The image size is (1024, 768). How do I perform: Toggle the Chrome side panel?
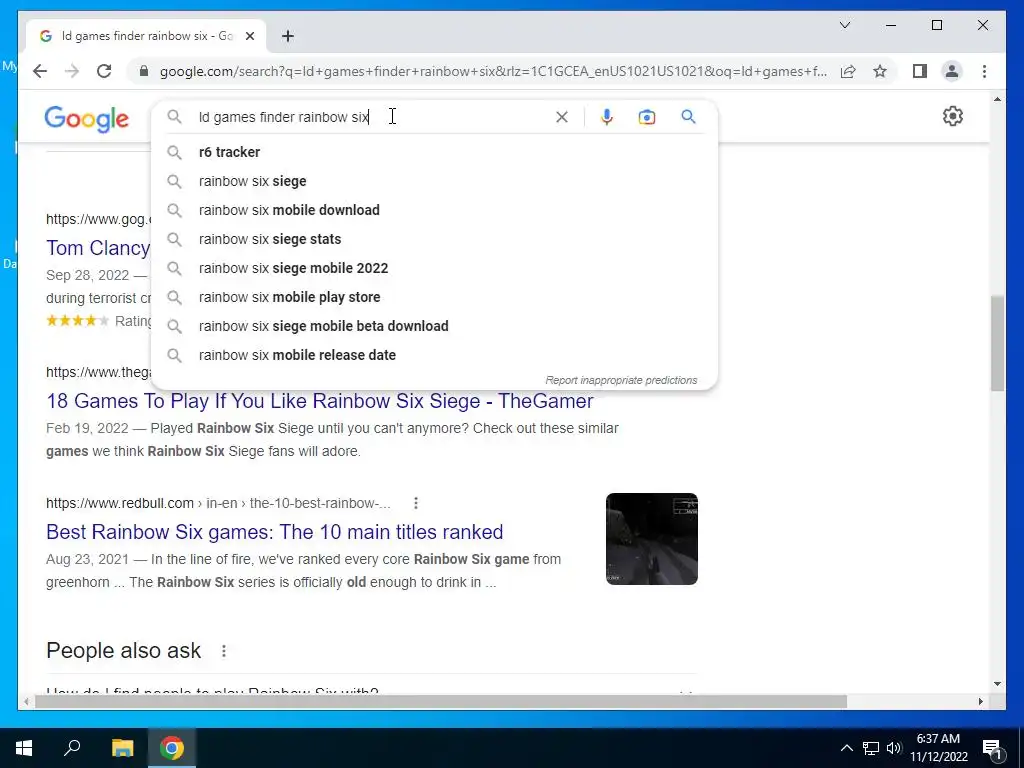tap(920, 71)
